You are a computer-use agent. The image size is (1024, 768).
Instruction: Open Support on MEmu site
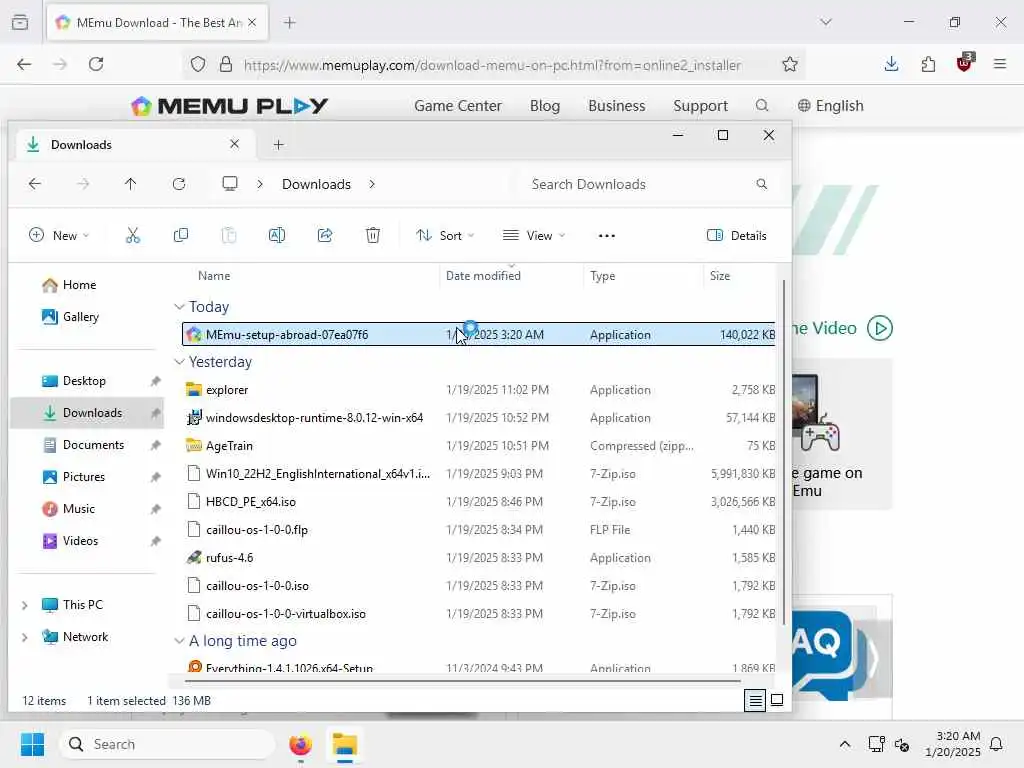coord(700,106)
